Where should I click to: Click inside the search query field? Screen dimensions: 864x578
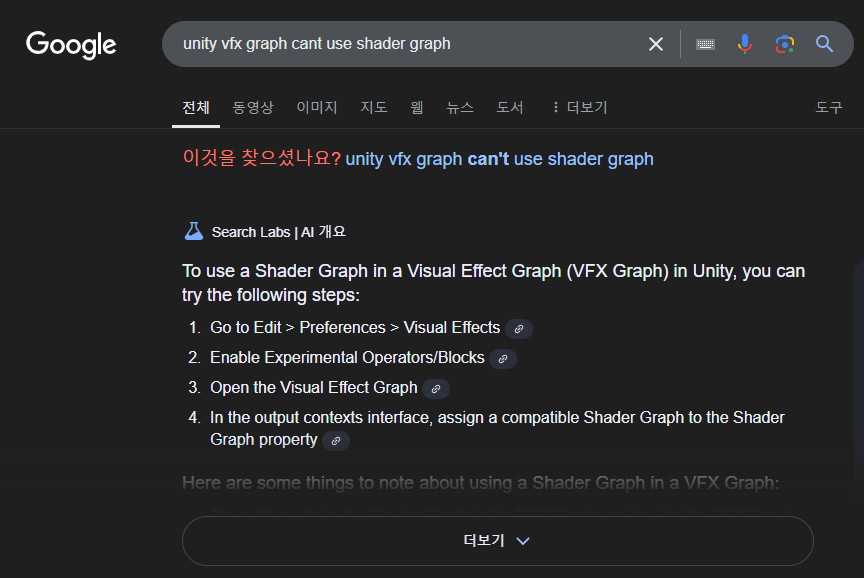click(408, 44)
